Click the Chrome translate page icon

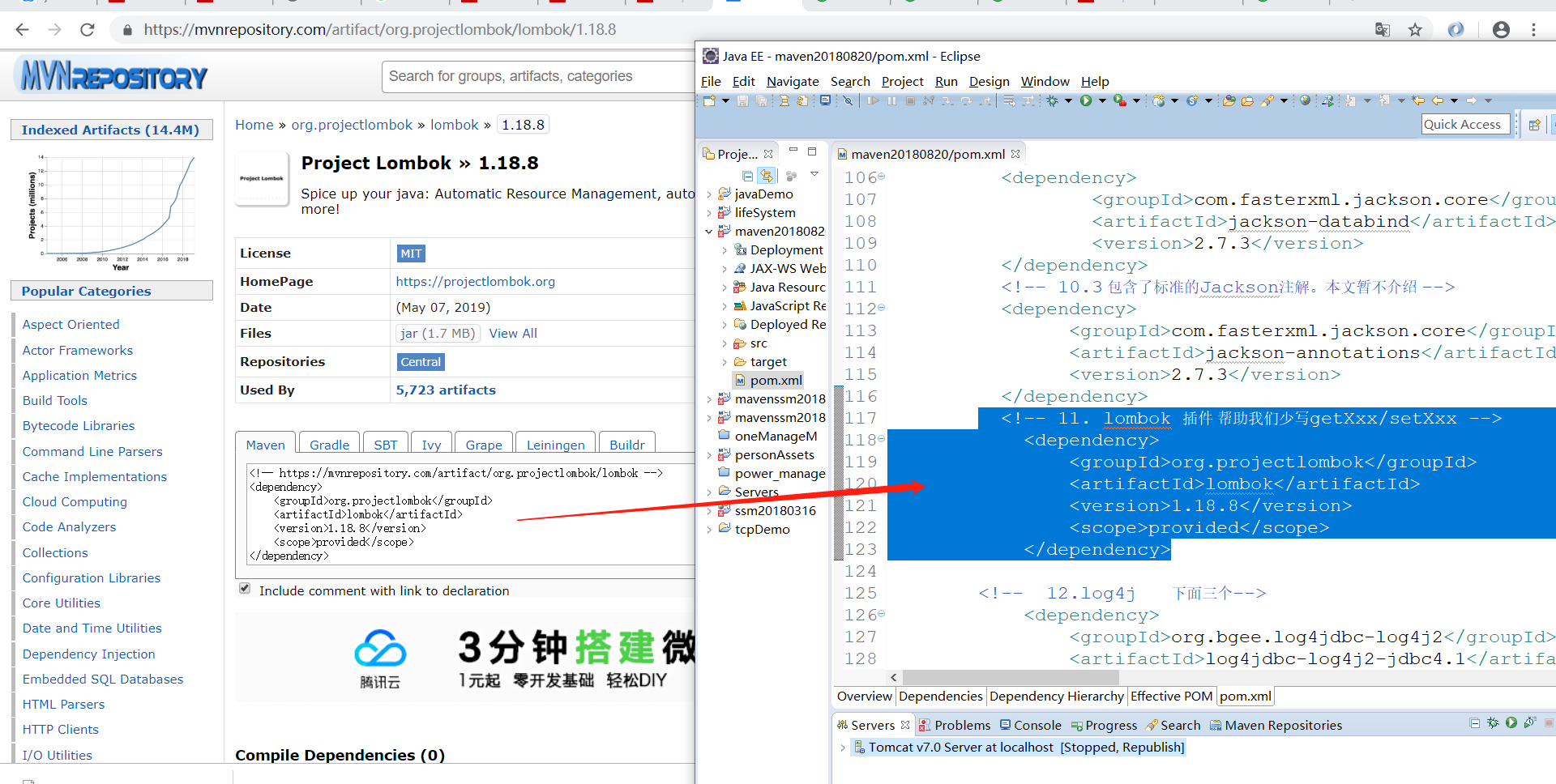[x=1383, y=30]
